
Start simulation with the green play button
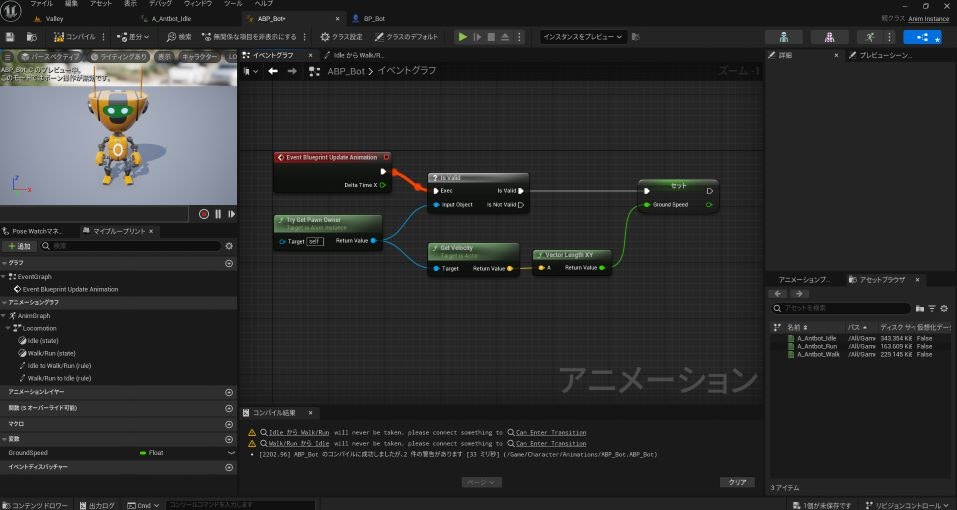(x=463, y=37)
